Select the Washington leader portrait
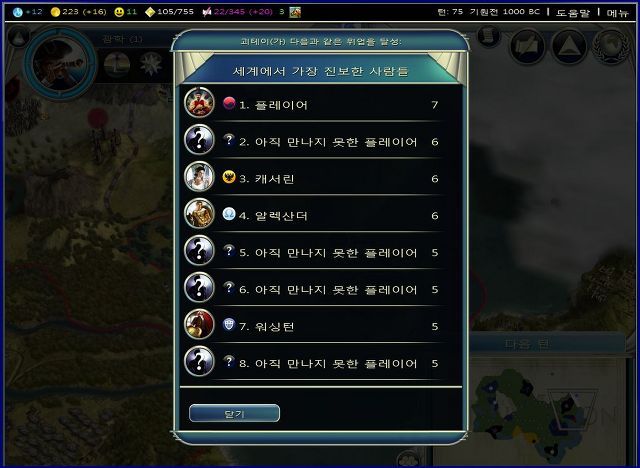The image size is (640, 468). point(199,324)
